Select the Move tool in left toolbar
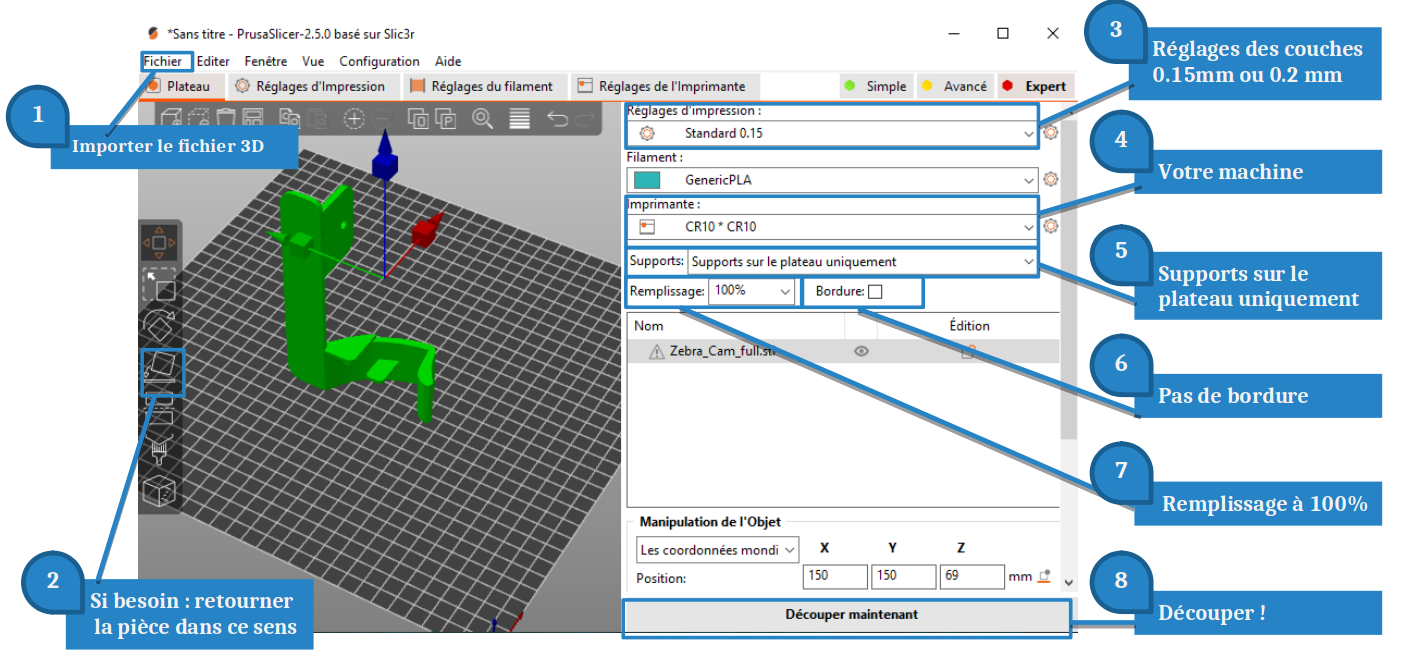1425x665 pixels. pyautogui.click(x=159, y=242)
